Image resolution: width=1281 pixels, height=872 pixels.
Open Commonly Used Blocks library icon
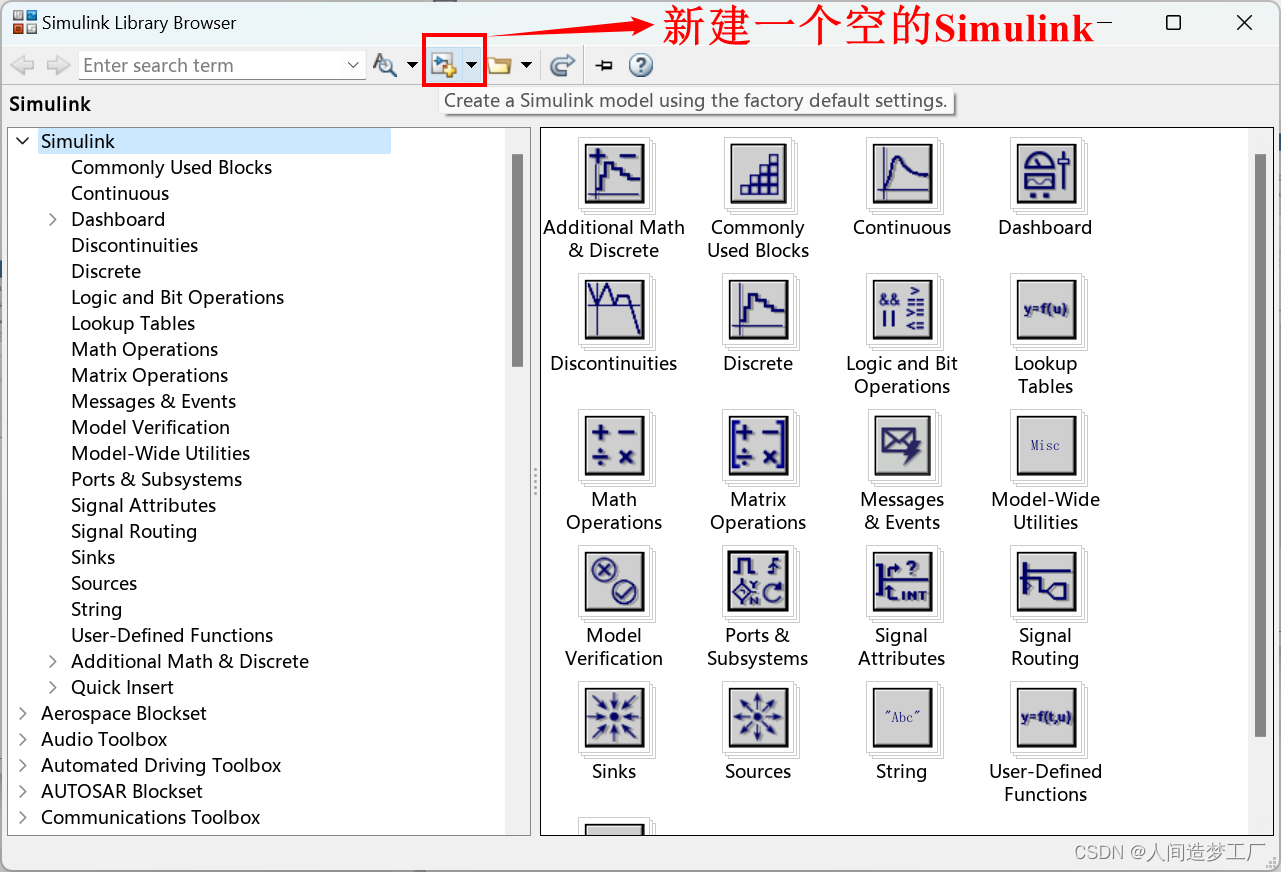click(758, 174)
